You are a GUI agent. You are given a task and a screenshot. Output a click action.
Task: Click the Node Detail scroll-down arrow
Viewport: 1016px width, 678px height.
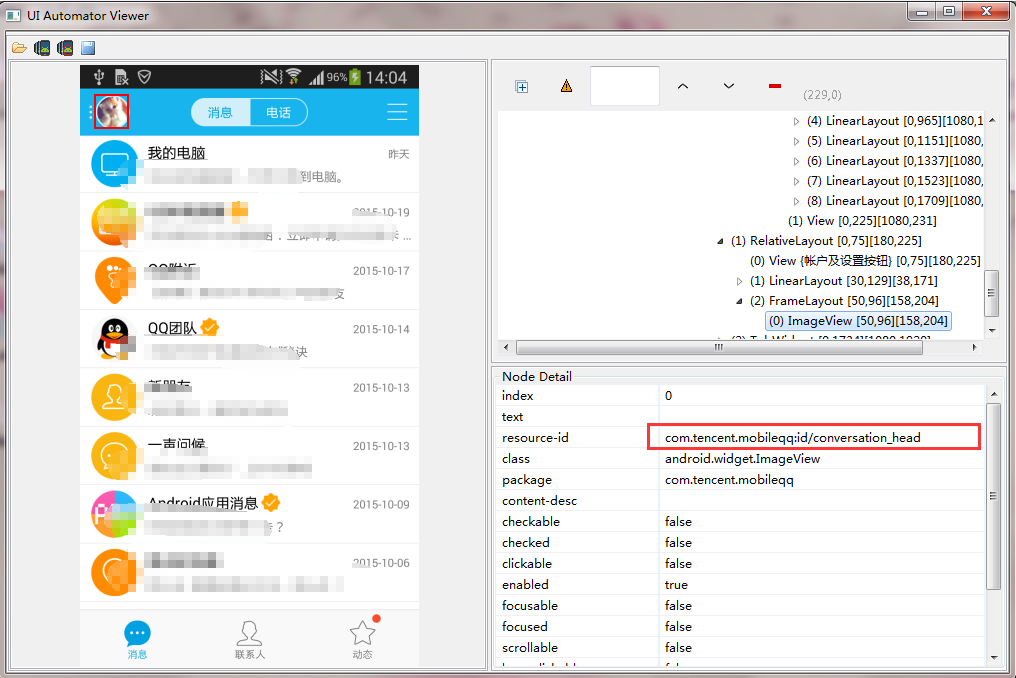click(994, 658)
